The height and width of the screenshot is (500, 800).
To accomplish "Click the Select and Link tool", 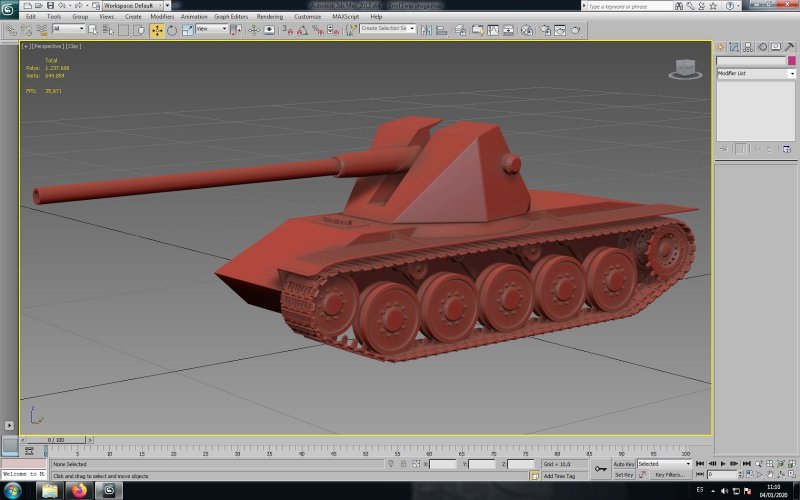I will 11,30.
